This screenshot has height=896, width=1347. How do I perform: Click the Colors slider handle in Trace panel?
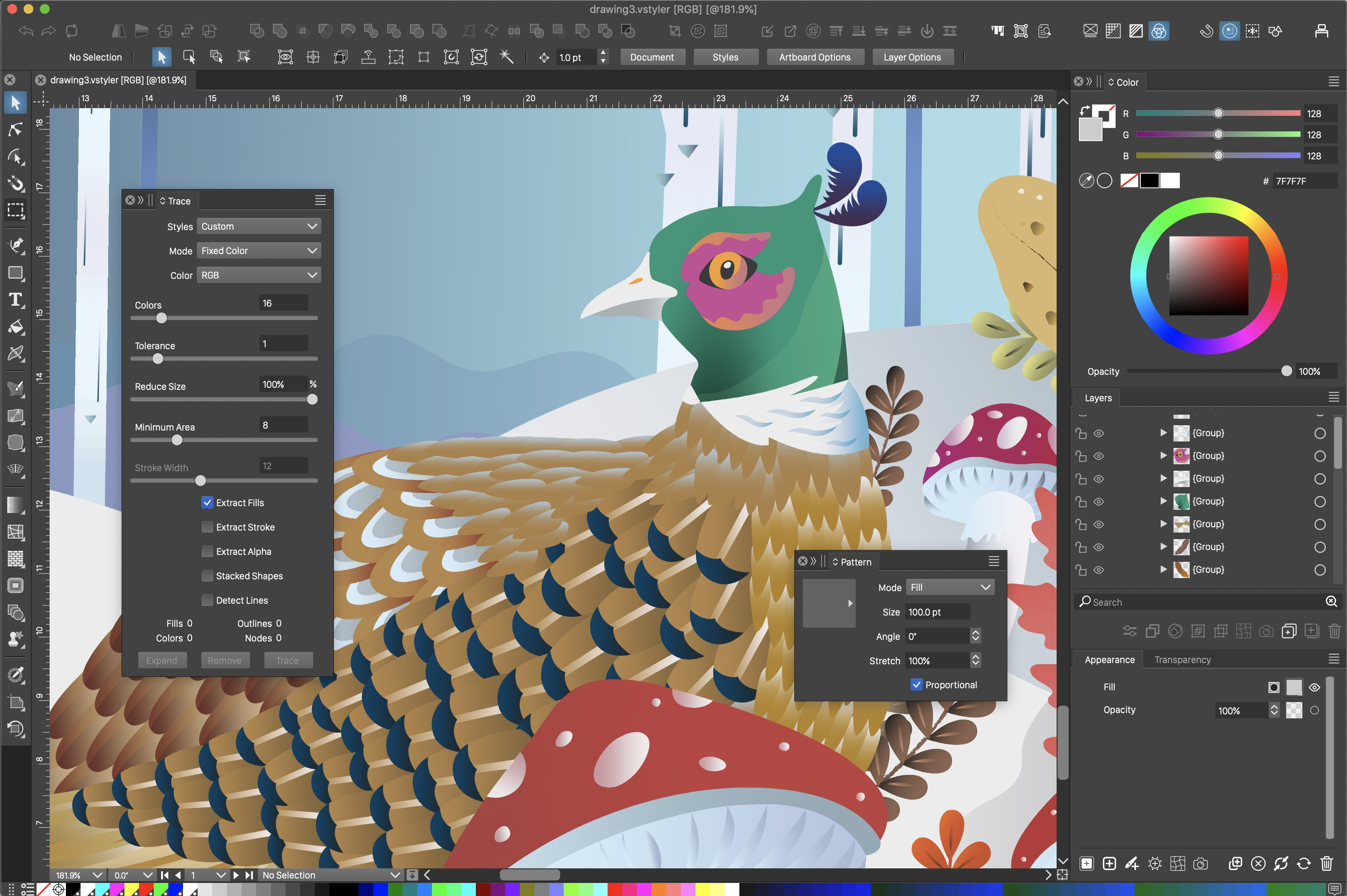click(162, 318)
